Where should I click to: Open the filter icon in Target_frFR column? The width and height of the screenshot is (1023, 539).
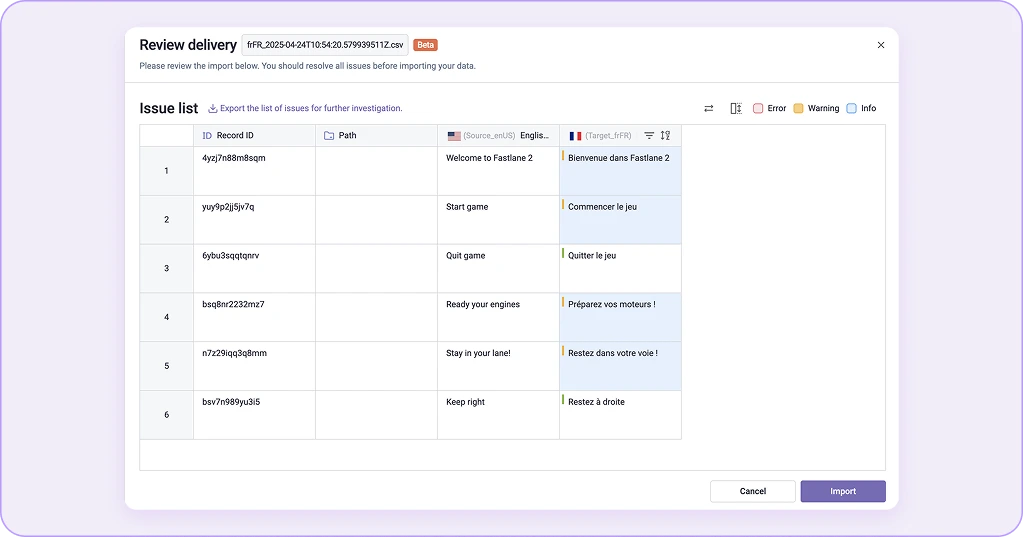pyautogui.click(x=649, y=136)
